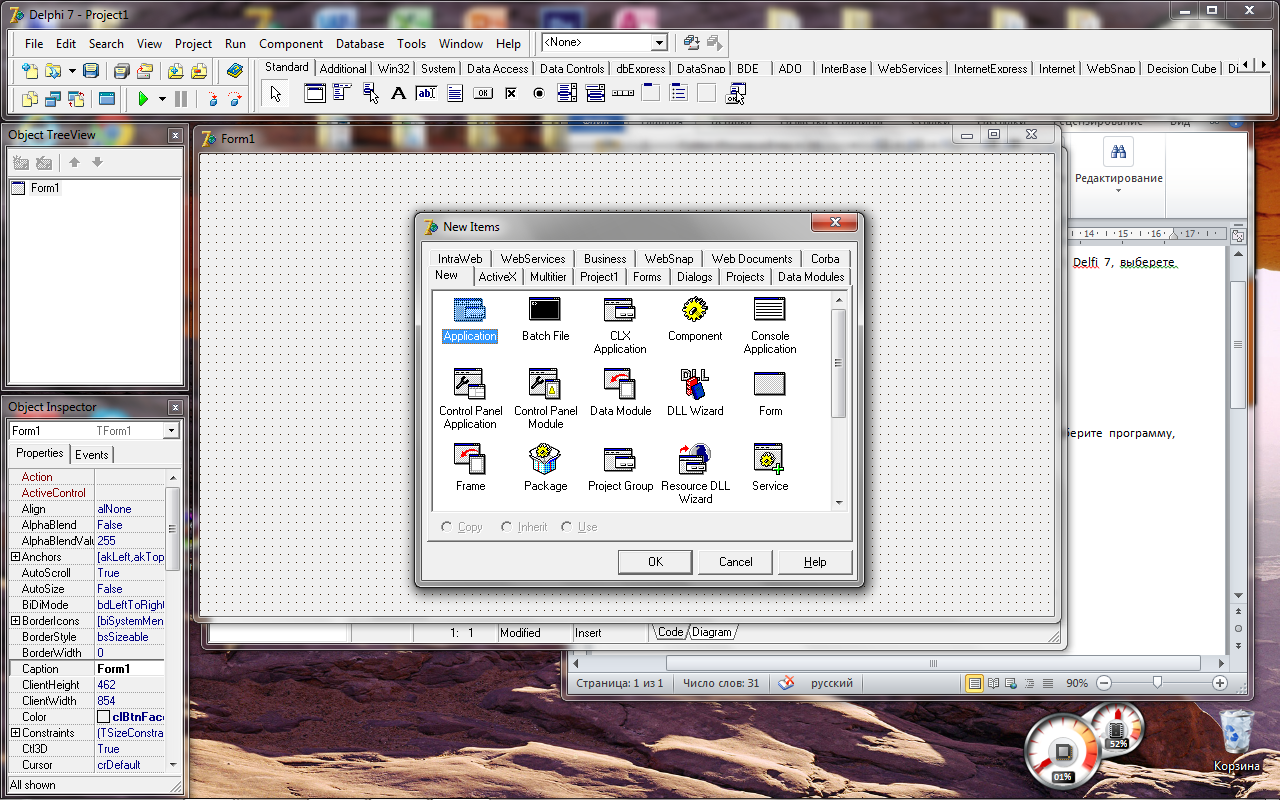Open the dropdown arrow beside Open icon
Screen dimensions: 1280x800
(x=72, y=71)
